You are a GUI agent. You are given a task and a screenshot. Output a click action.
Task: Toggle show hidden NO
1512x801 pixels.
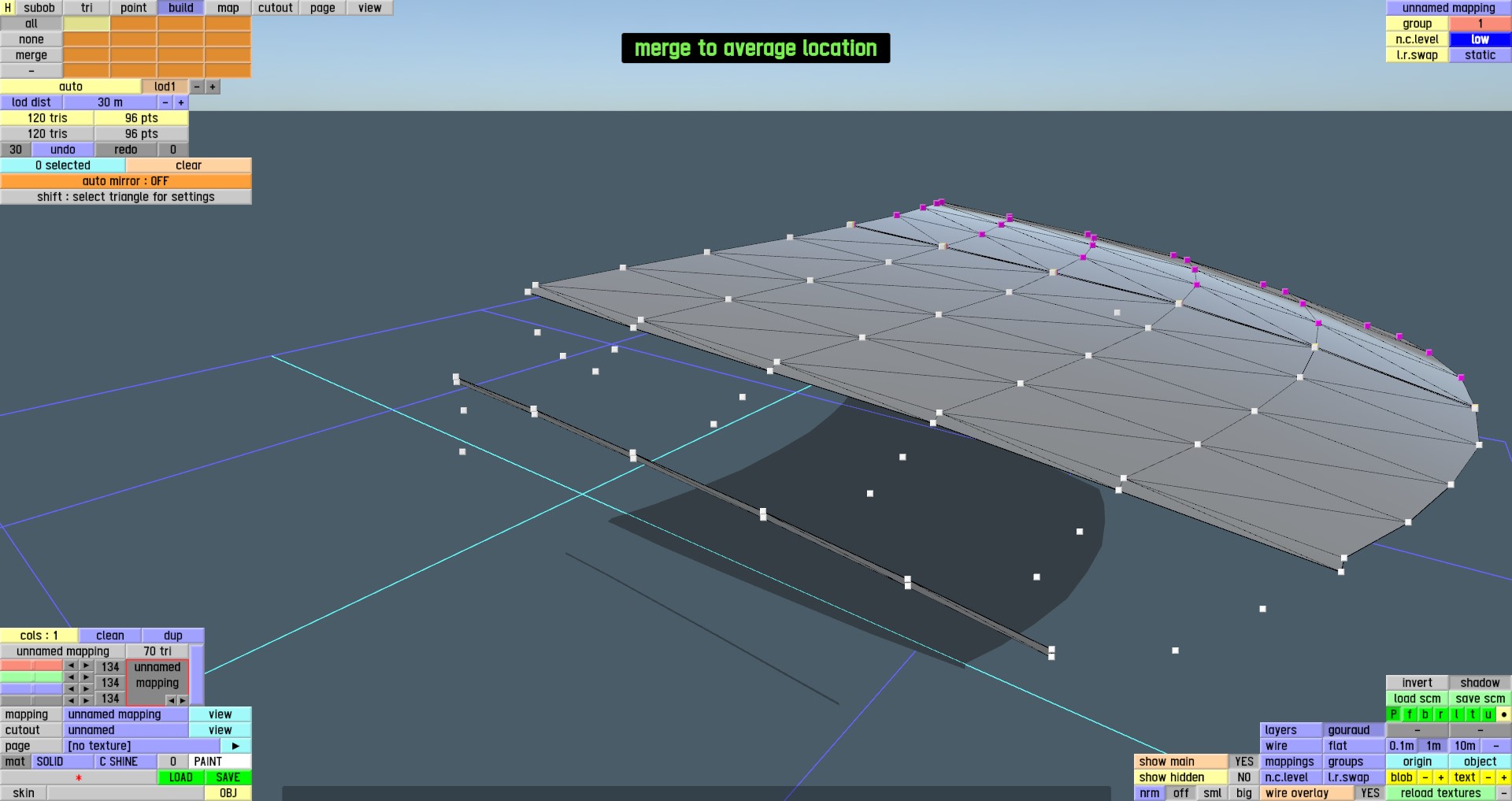point(1243,777)
